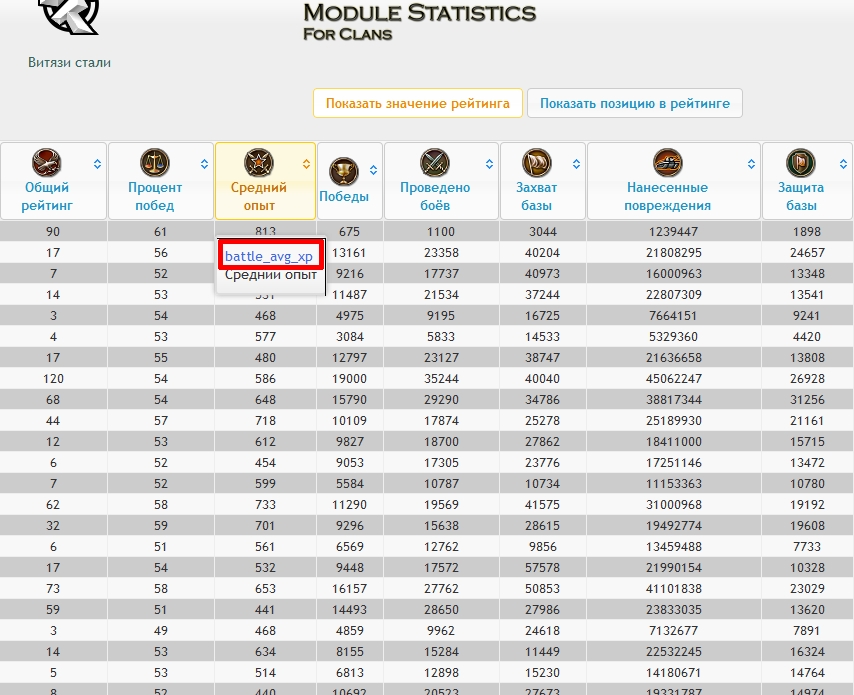Click the star medal icon above Средний опыт
Screen dimensions: 854x695
click(259, 162)
